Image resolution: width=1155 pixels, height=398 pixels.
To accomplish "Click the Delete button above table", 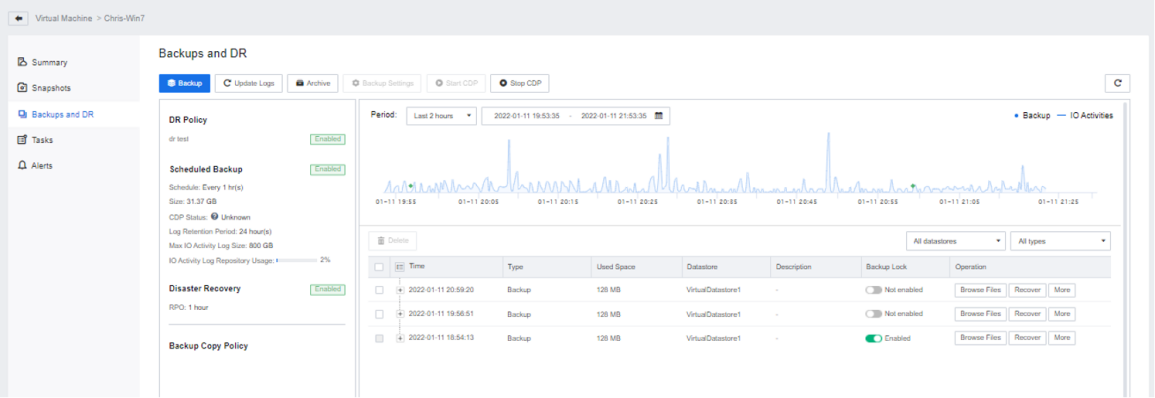I will click(x=393, y=240).
